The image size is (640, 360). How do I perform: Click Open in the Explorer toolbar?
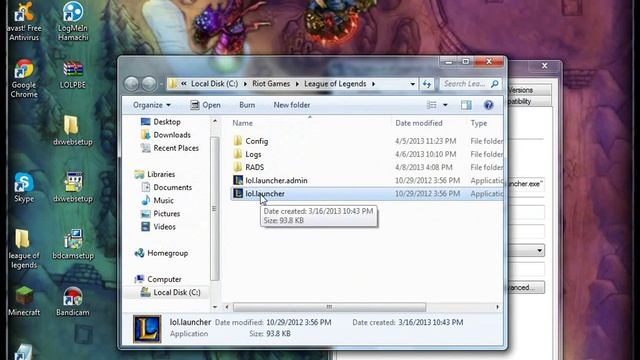tap(205, 105)
